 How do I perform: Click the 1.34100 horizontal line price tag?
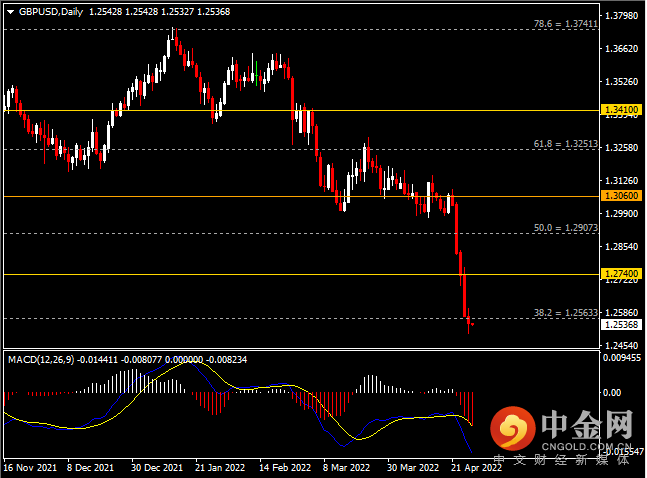coord(621,110)
